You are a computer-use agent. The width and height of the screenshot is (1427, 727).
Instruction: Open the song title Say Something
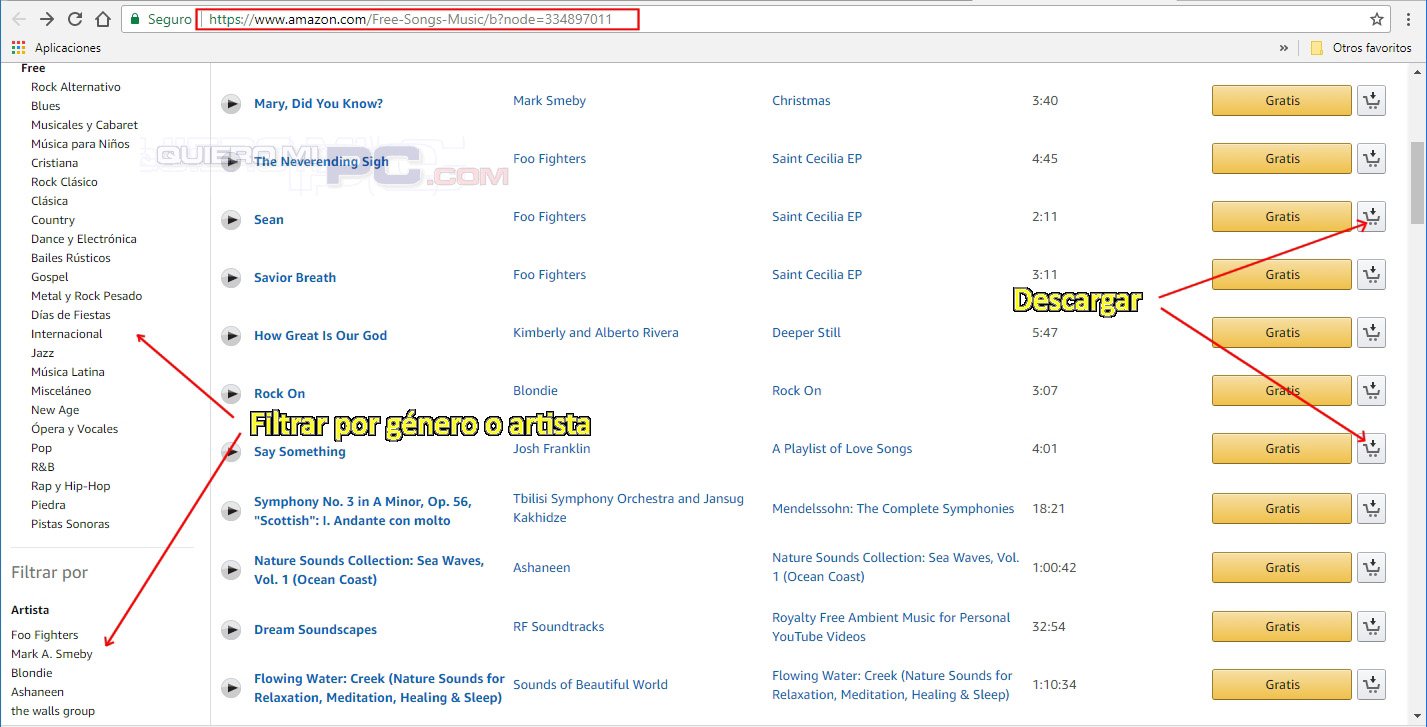tap(300, 452)
